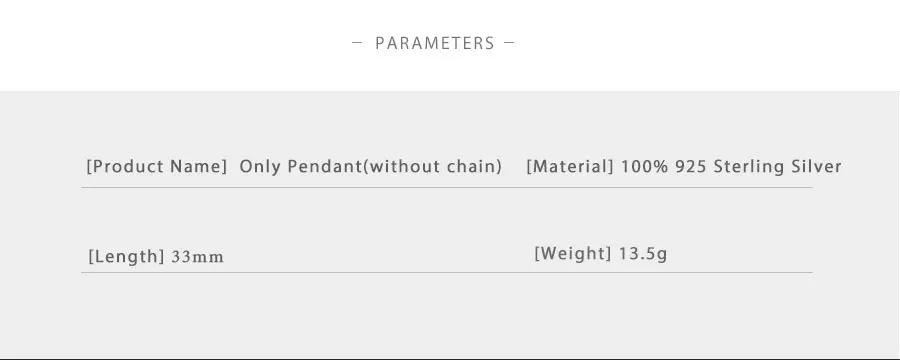Click the PARAMETERS section heading
The image size is (900, 360).
[435, 43]
